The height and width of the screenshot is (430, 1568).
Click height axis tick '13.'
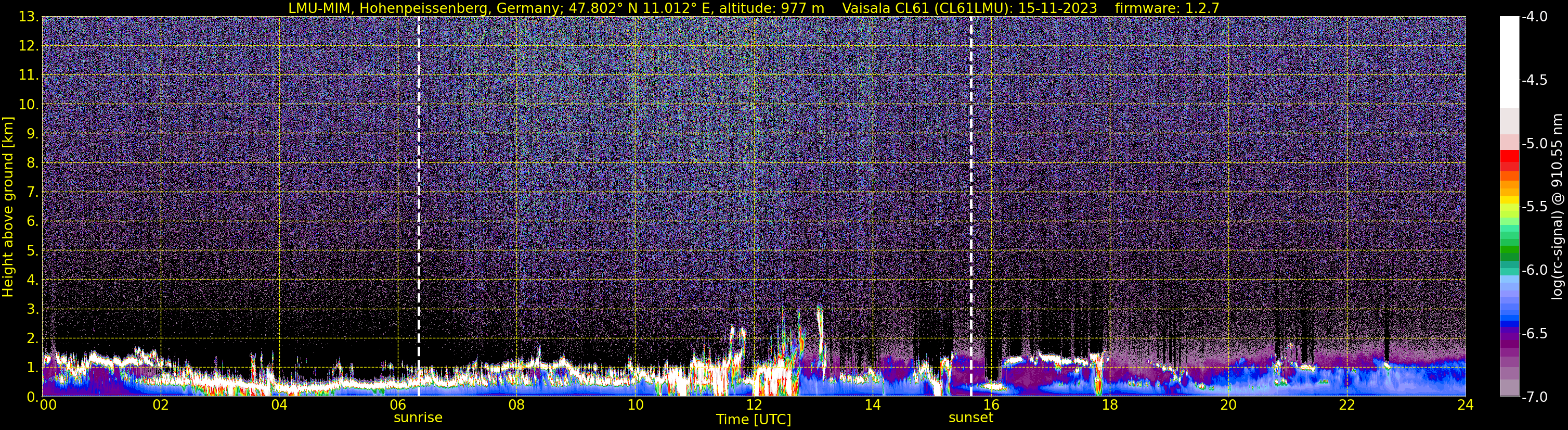click(29, 17)
